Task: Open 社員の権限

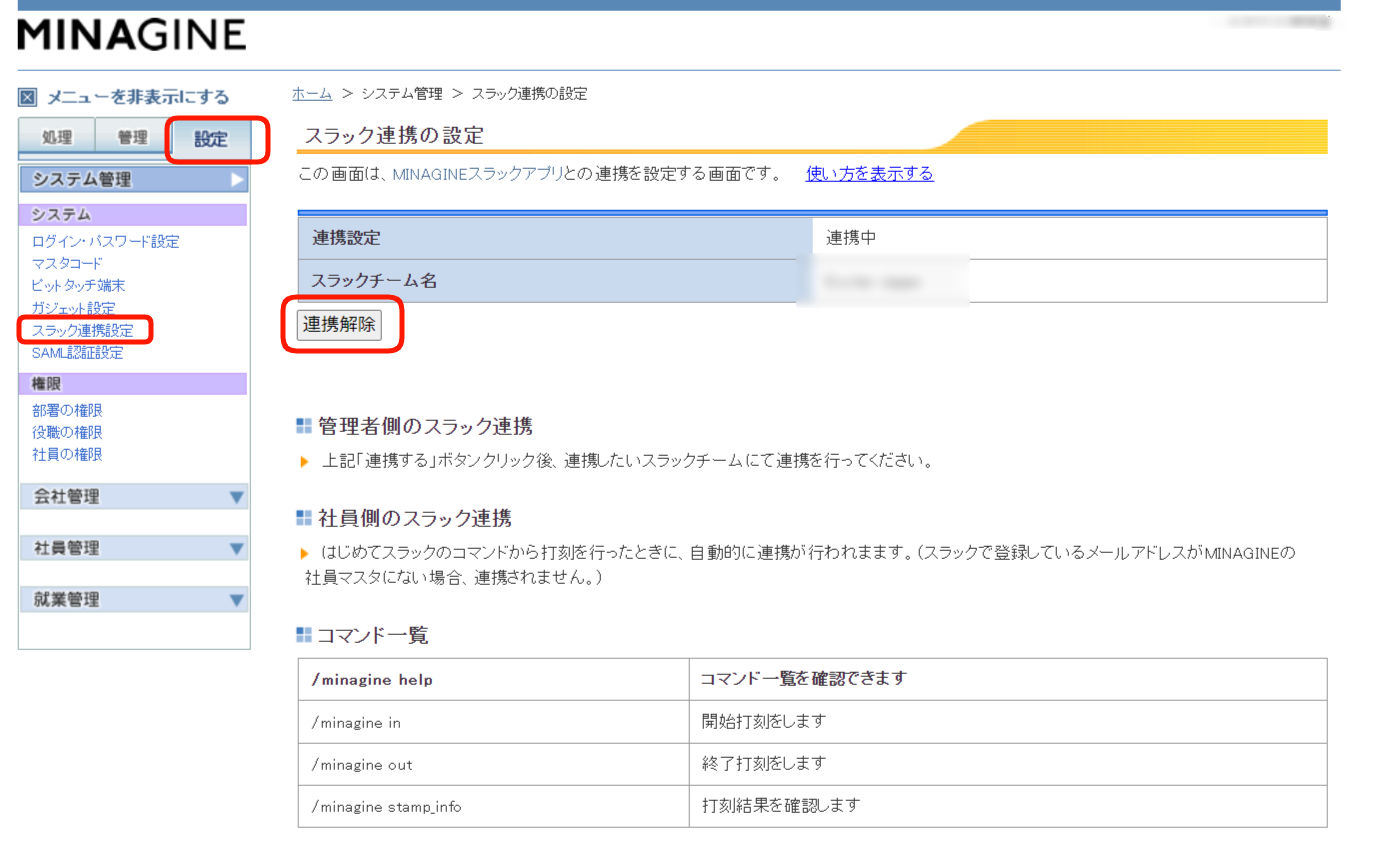Action: [67, 455]
